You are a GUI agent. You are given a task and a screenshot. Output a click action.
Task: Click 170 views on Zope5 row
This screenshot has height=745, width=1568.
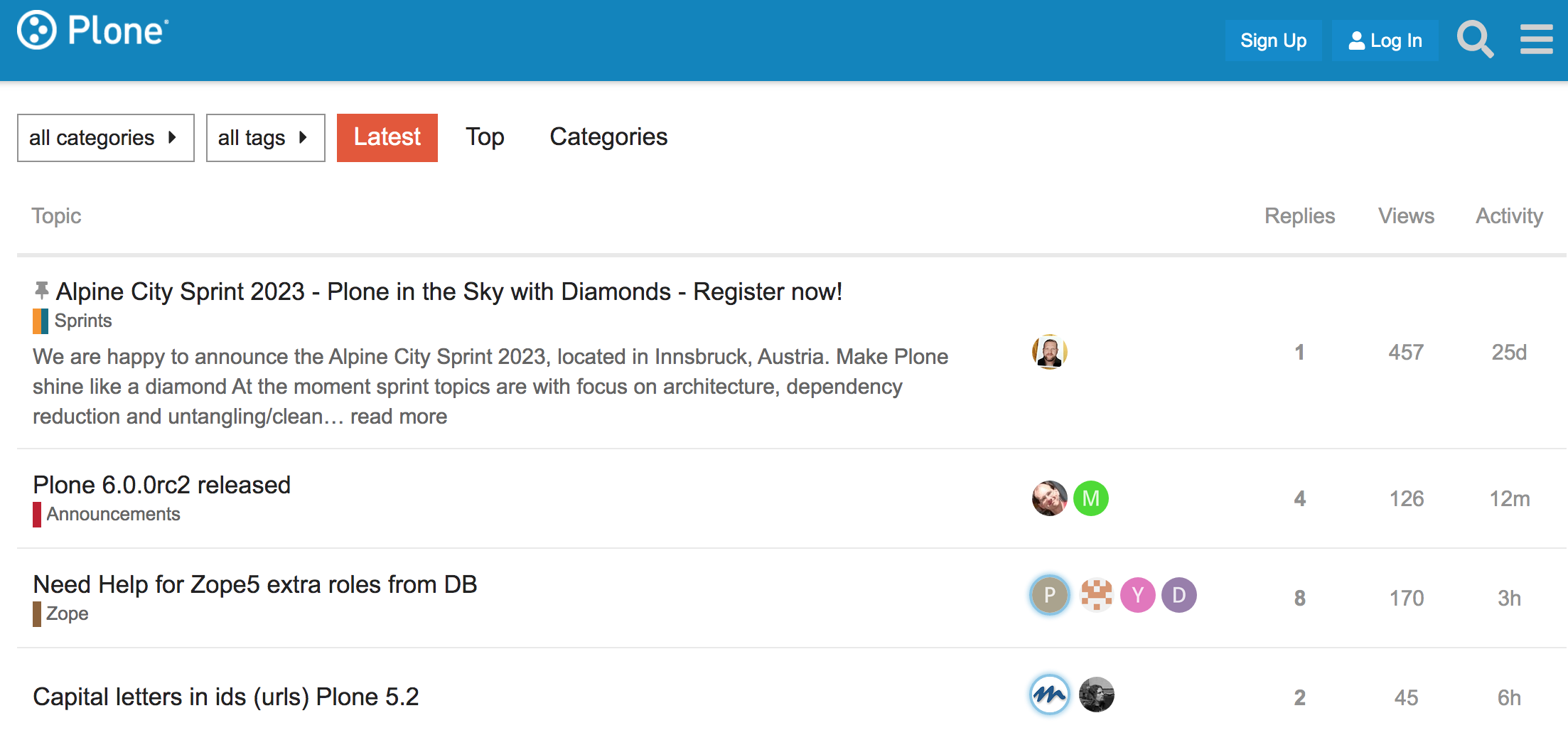pyautogui.click(x=1406, y=599)
